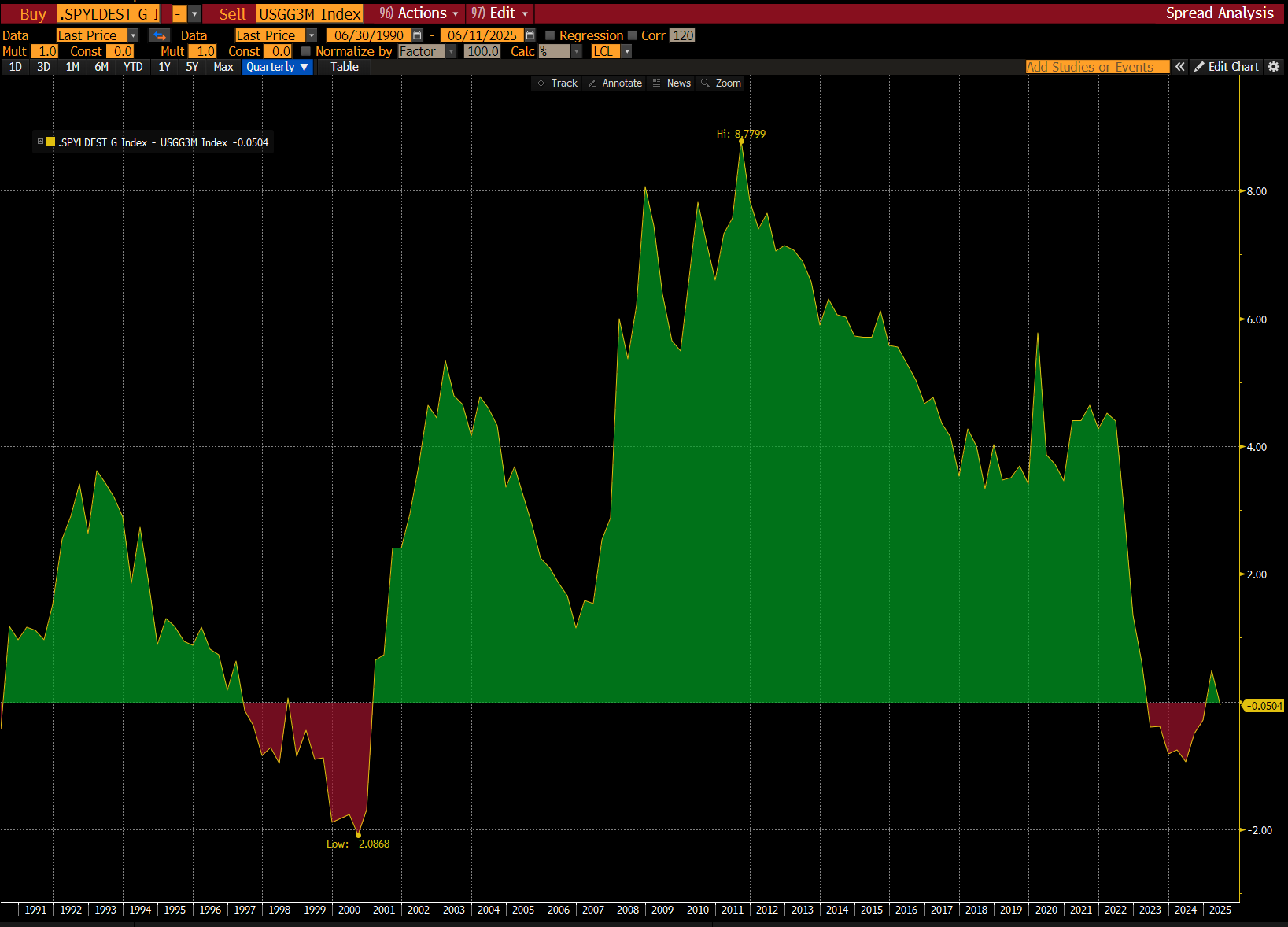The image size is (1288, 927).
Task: Collapse the studies panel double-chevron icon
Action: pyautogui.click(x=1180, y=67)
